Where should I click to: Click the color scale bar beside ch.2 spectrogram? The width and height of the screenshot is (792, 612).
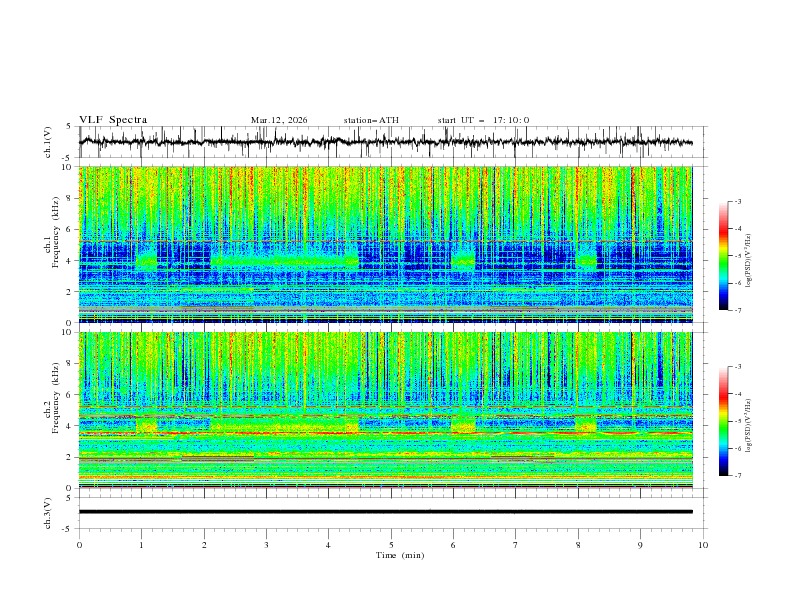tap(723, 421)
